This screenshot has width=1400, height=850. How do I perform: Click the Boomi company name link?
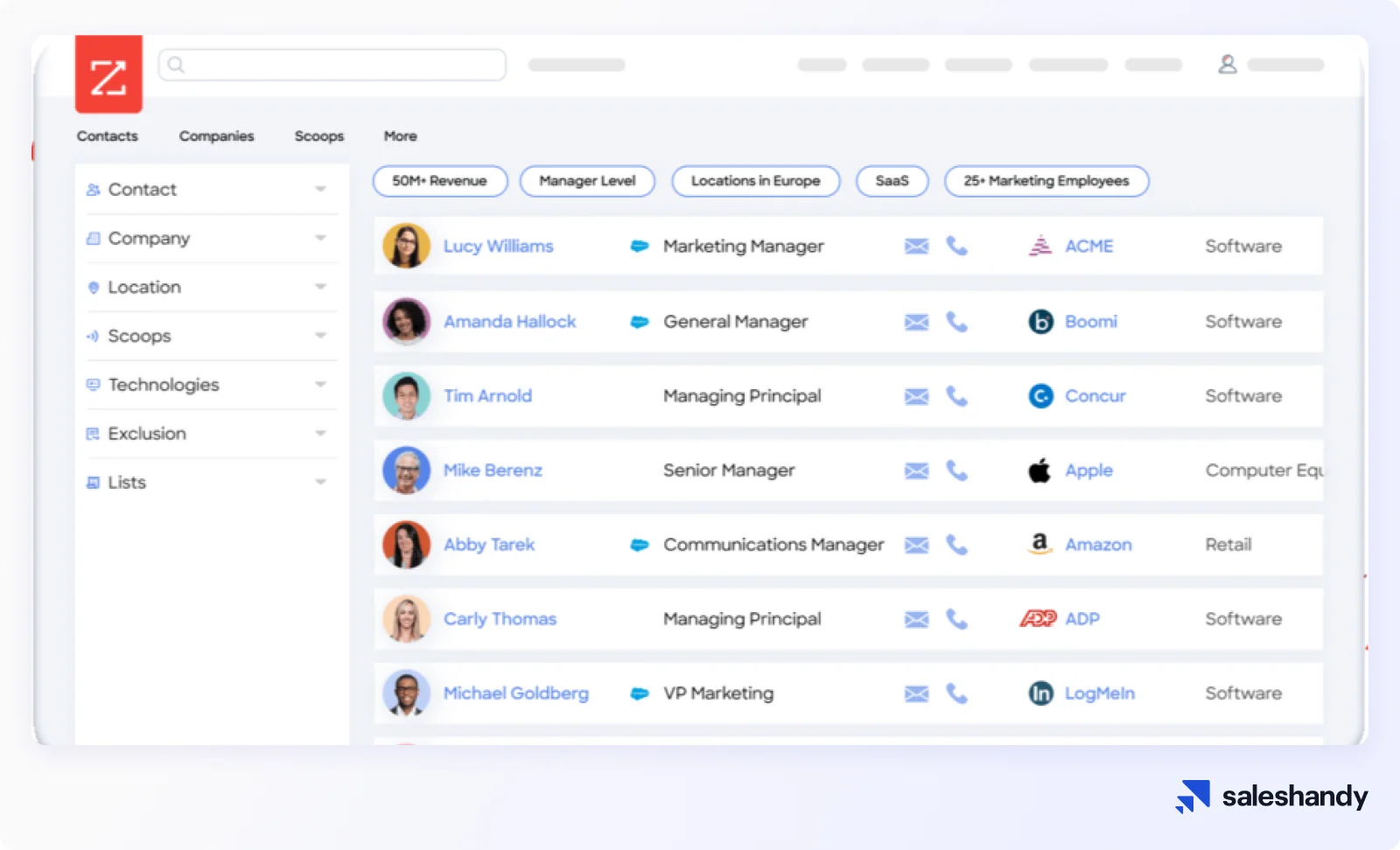coord(1090,321)
